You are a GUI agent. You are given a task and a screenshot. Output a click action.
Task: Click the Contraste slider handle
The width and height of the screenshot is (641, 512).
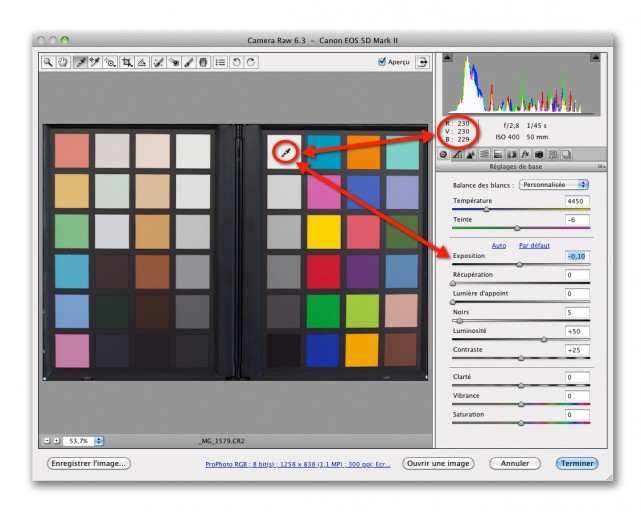(521, 359)
